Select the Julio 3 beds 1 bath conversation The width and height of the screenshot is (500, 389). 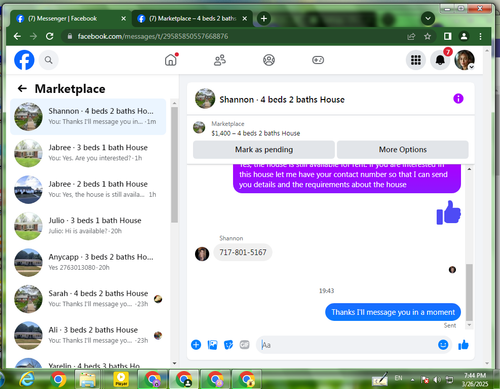pyautogui.click(x=88, y=226)
